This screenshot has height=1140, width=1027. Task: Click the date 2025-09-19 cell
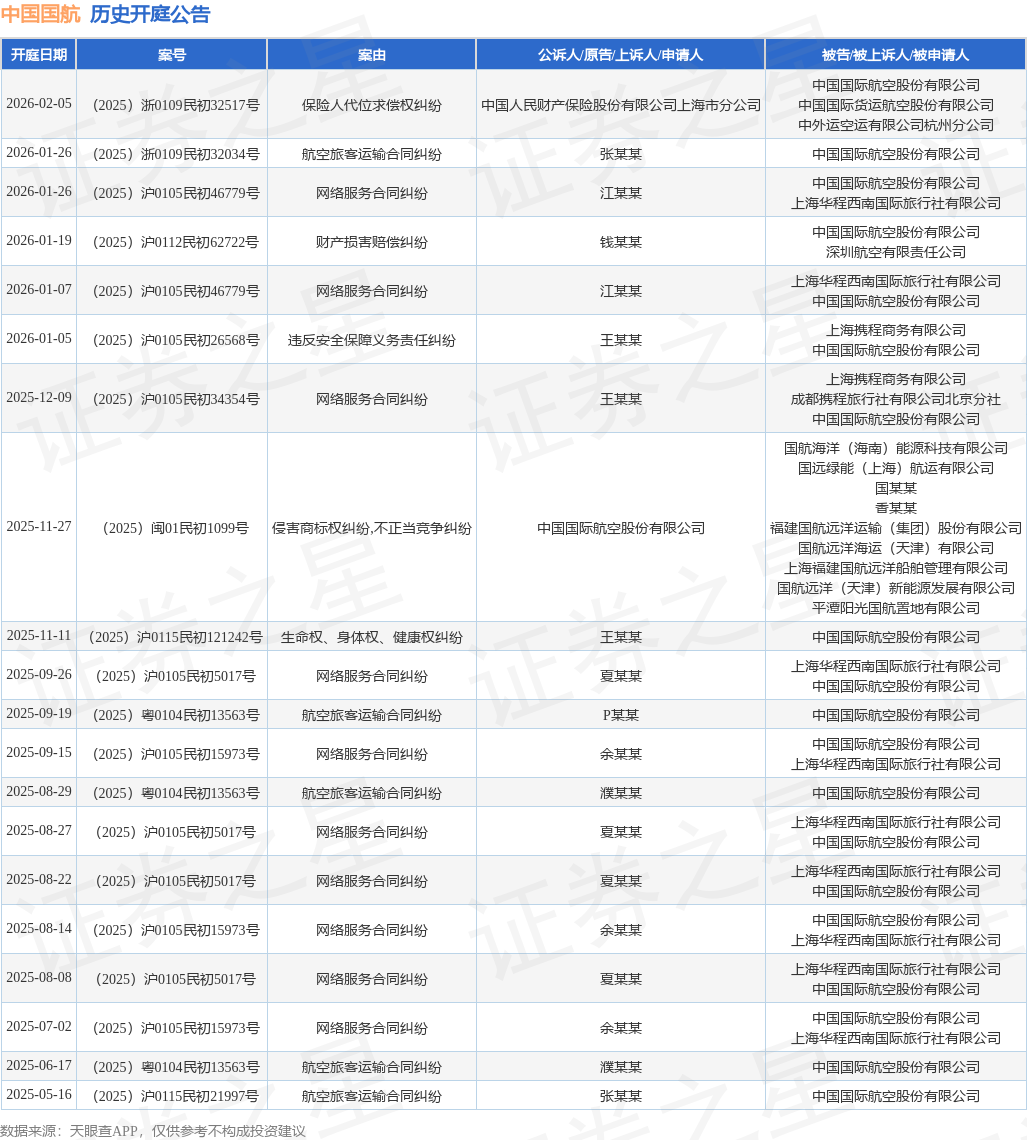[x=39, y=713]
